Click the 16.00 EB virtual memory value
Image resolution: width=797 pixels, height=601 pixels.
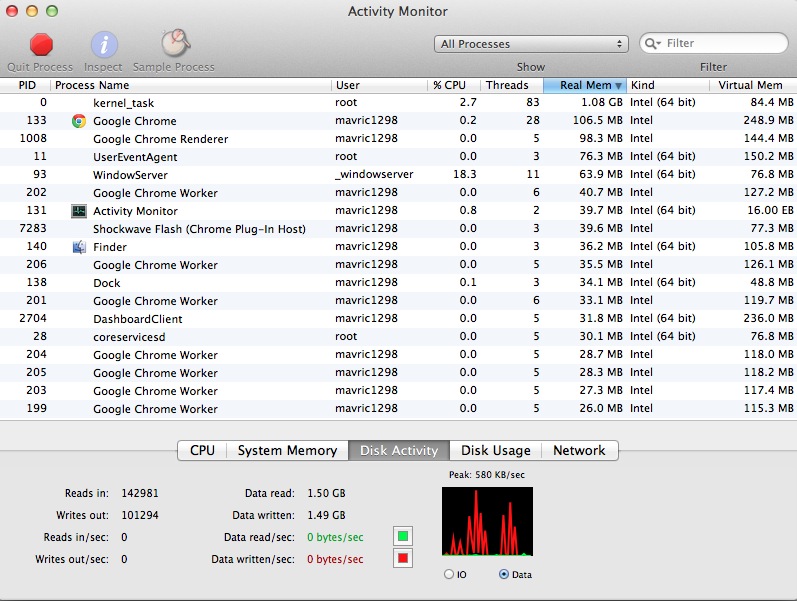770,211
